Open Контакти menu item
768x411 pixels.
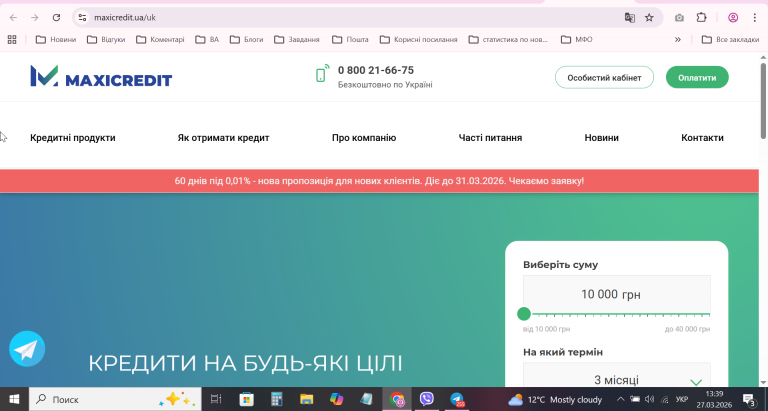[702, 138]
